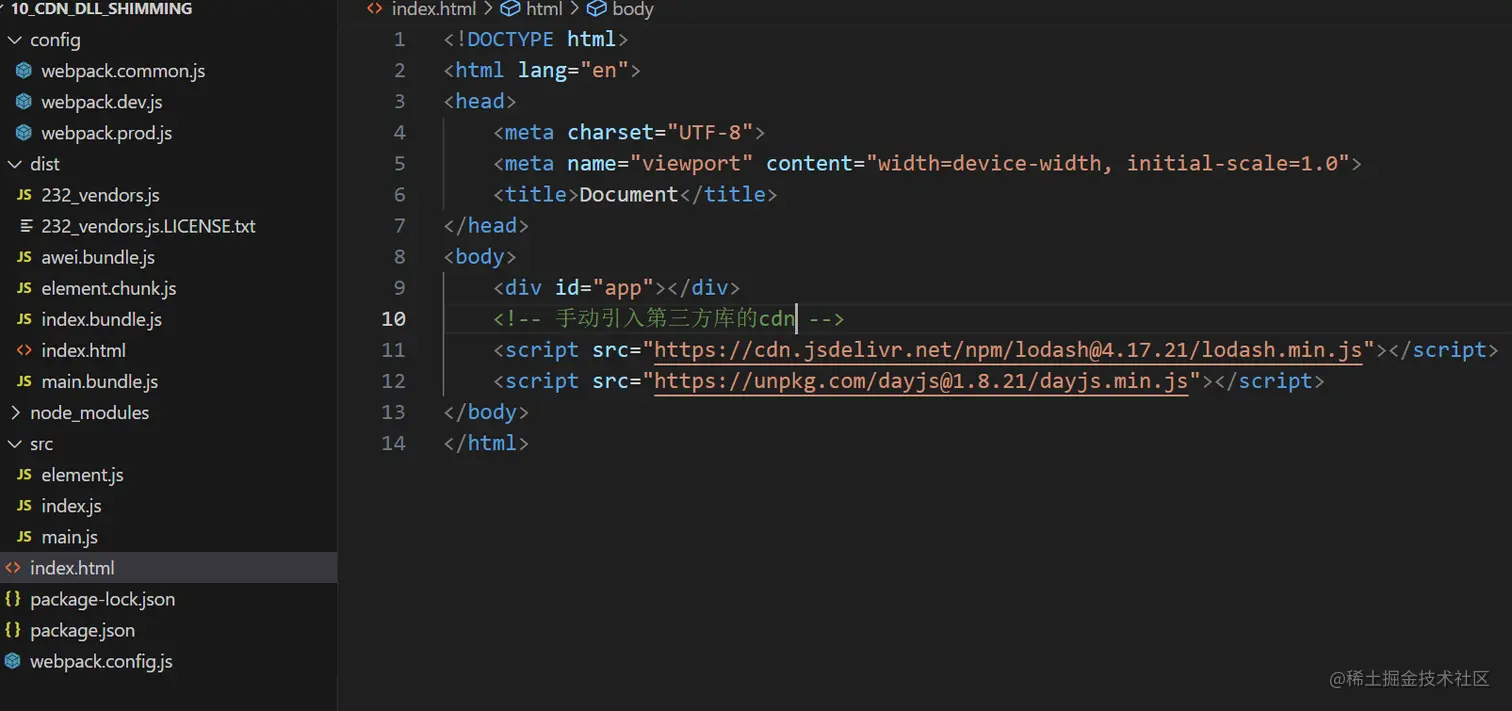Click the viewport content attribute value
1512x711 pixels.
pos(1107,164)
